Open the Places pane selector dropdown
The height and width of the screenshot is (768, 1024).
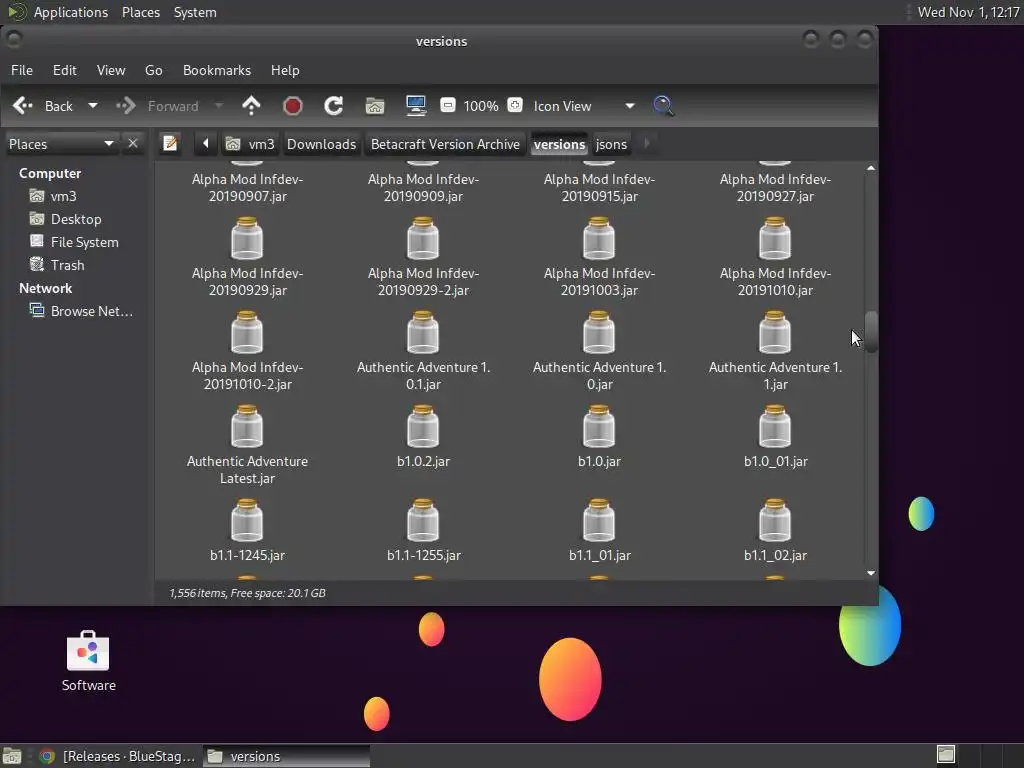[x=61, y=144]
